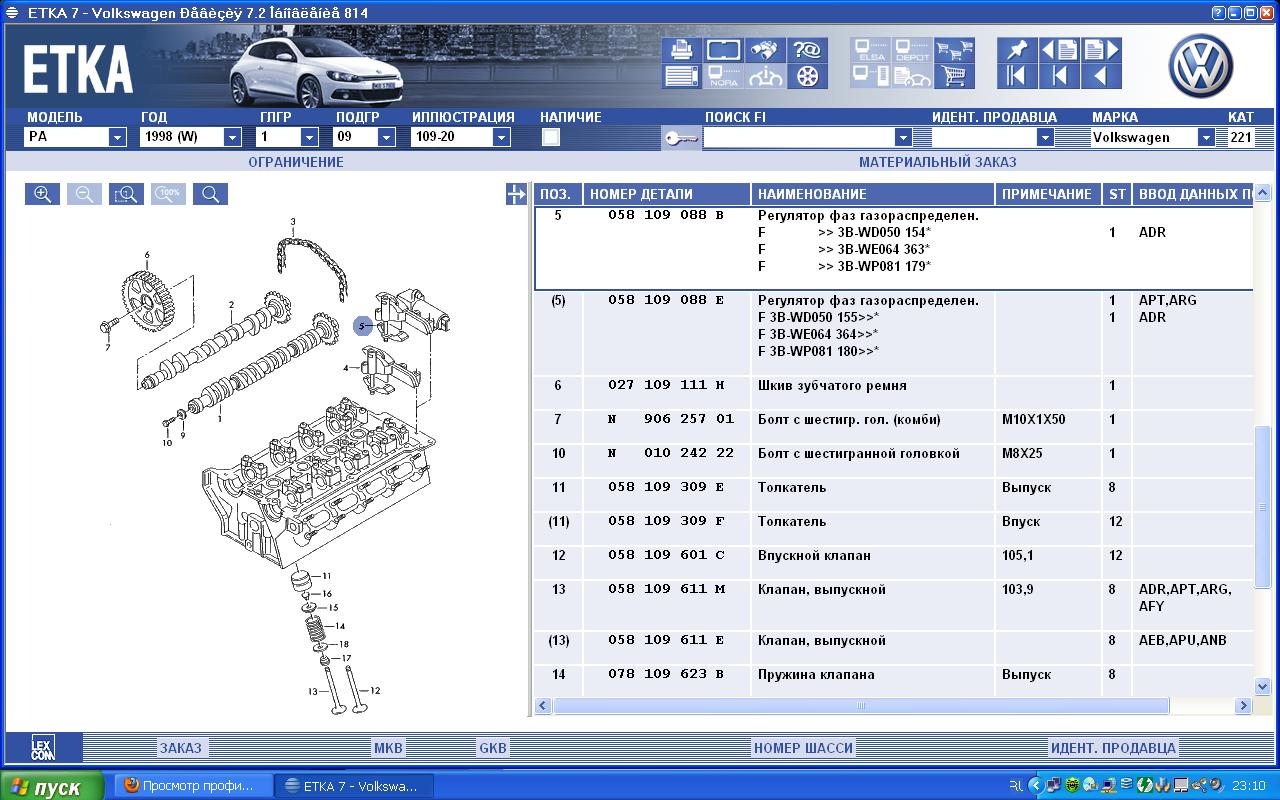Click the DEPOT icon
This screenshot has height=800, width=1280.
[x=912, y=50]
